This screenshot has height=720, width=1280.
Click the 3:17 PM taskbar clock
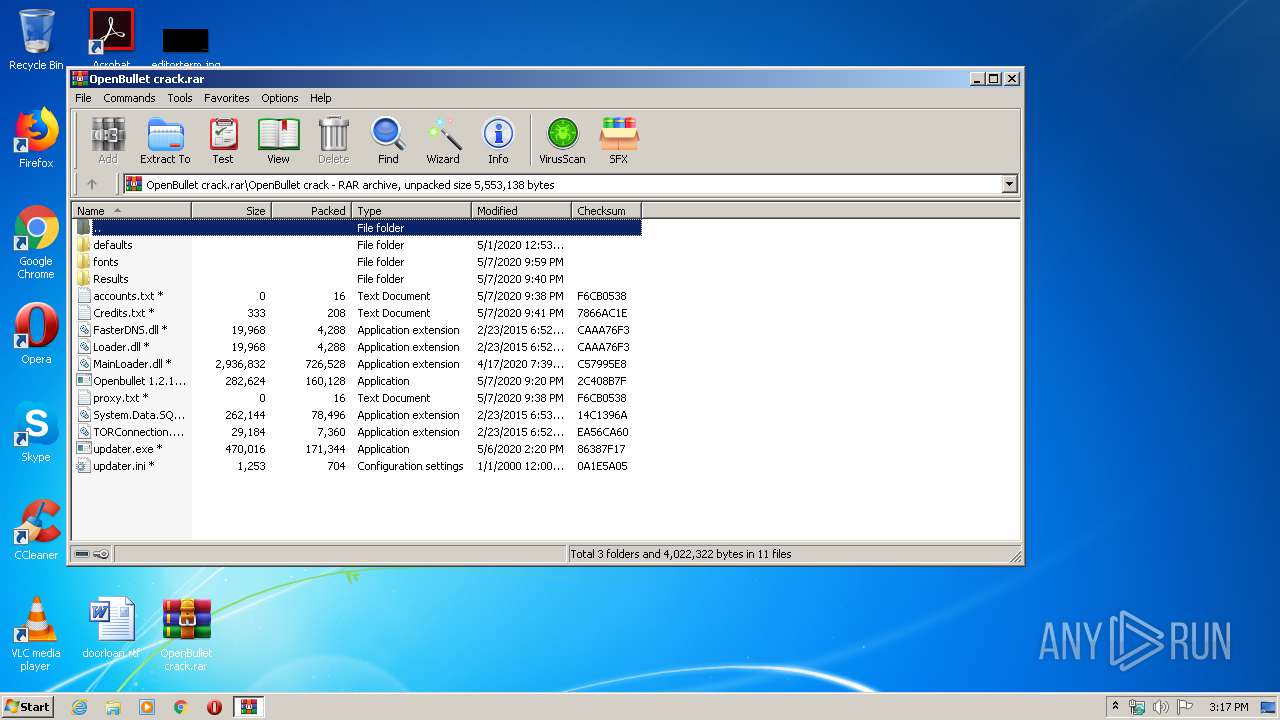(x=1228, y=707)
